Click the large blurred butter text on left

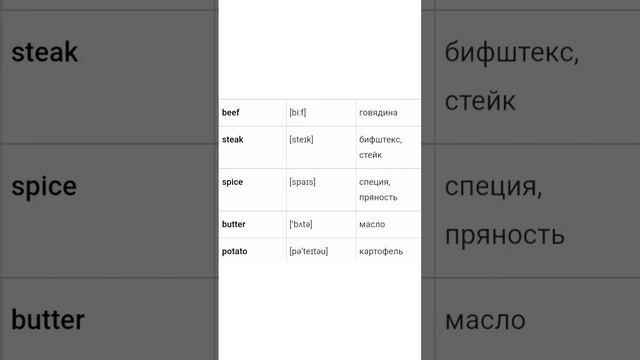(48, 320)
